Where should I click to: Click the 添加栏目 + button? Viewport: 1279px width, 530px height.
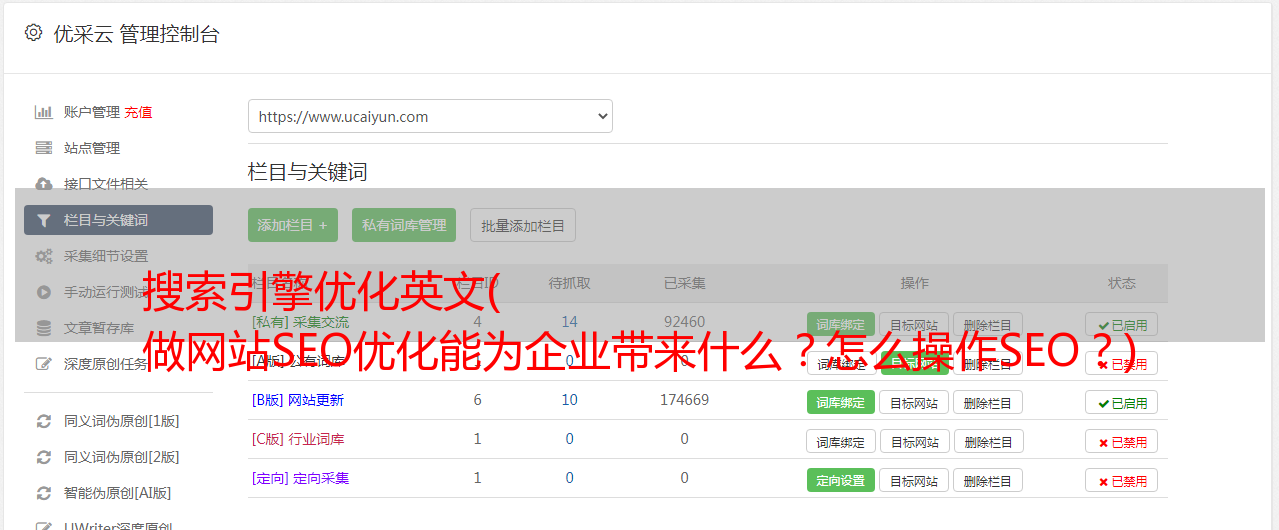[x=293, y=225]
